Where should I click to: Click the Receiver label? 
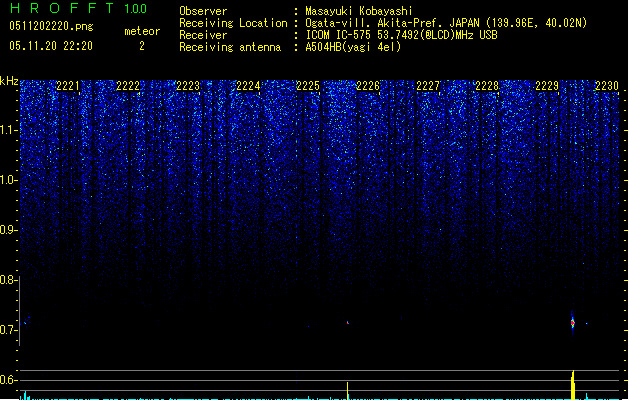point(203,35)
